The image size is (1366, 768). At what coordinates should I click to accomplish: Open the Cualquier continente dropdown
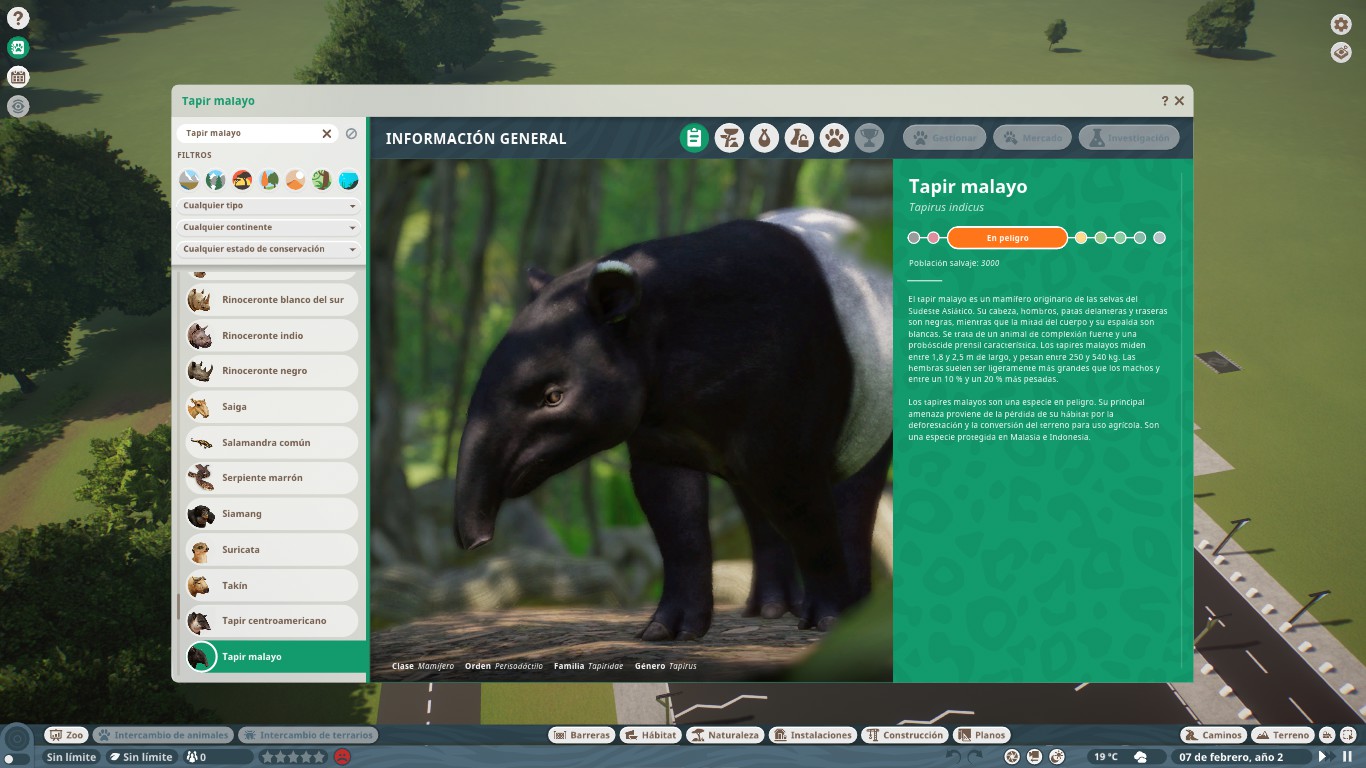[x=269, y=228]
